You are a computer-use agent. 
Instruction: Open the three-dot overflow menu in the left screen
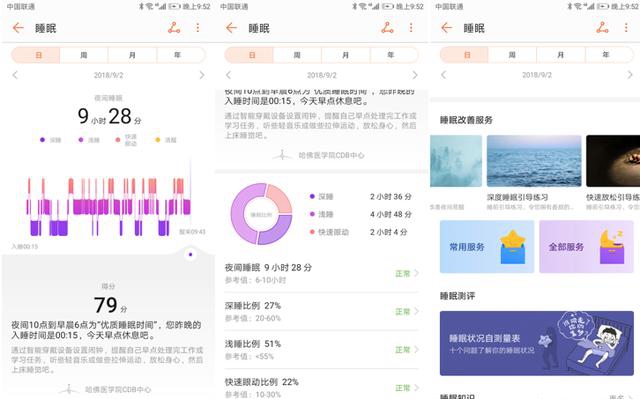click(198, 28)
